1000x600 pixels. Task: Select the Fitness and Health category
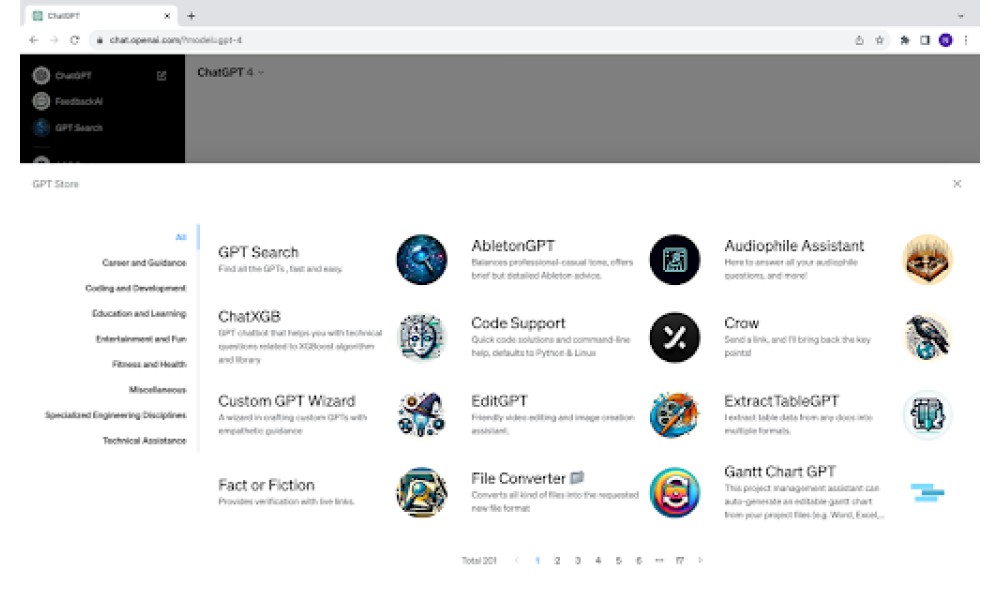point(149,365)
